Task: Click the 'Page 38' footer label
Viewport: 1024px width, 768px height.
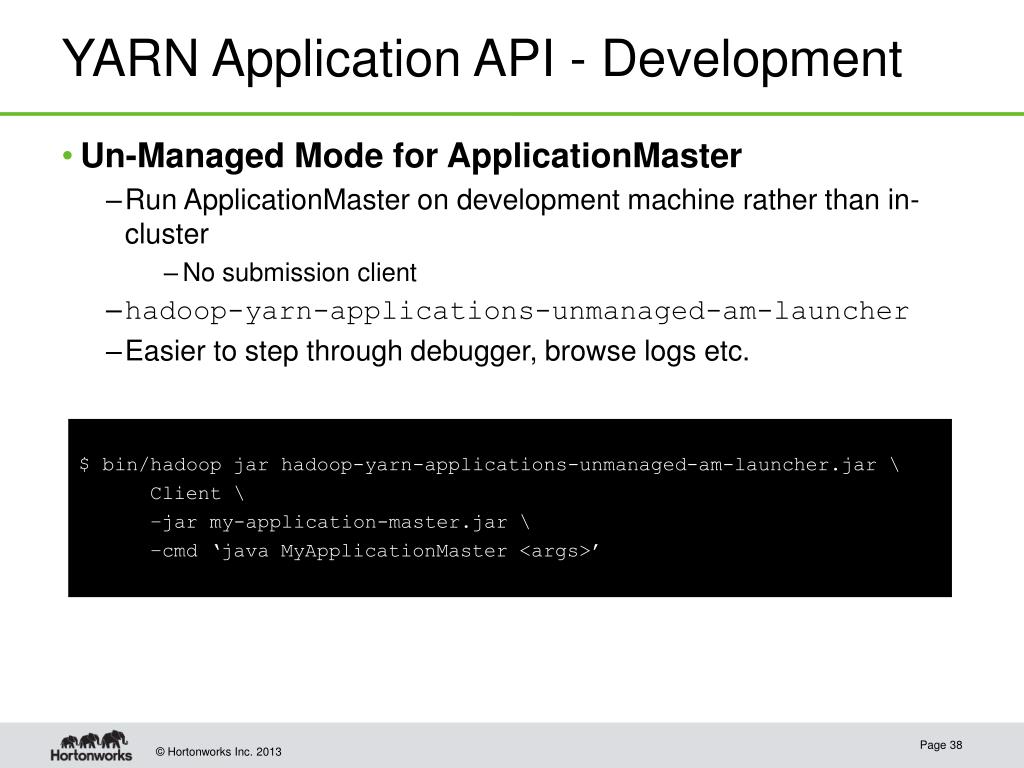Action: (x=940, y=745)
